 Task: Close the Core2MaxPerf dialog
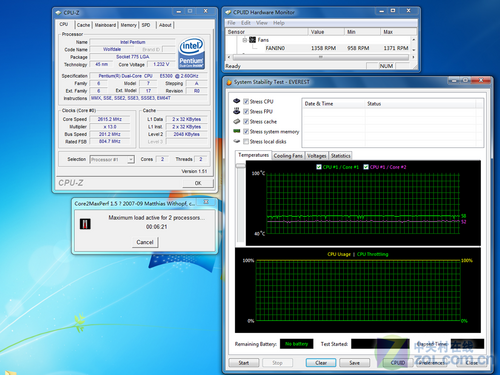pyautogui.click(x=206, y=202)
